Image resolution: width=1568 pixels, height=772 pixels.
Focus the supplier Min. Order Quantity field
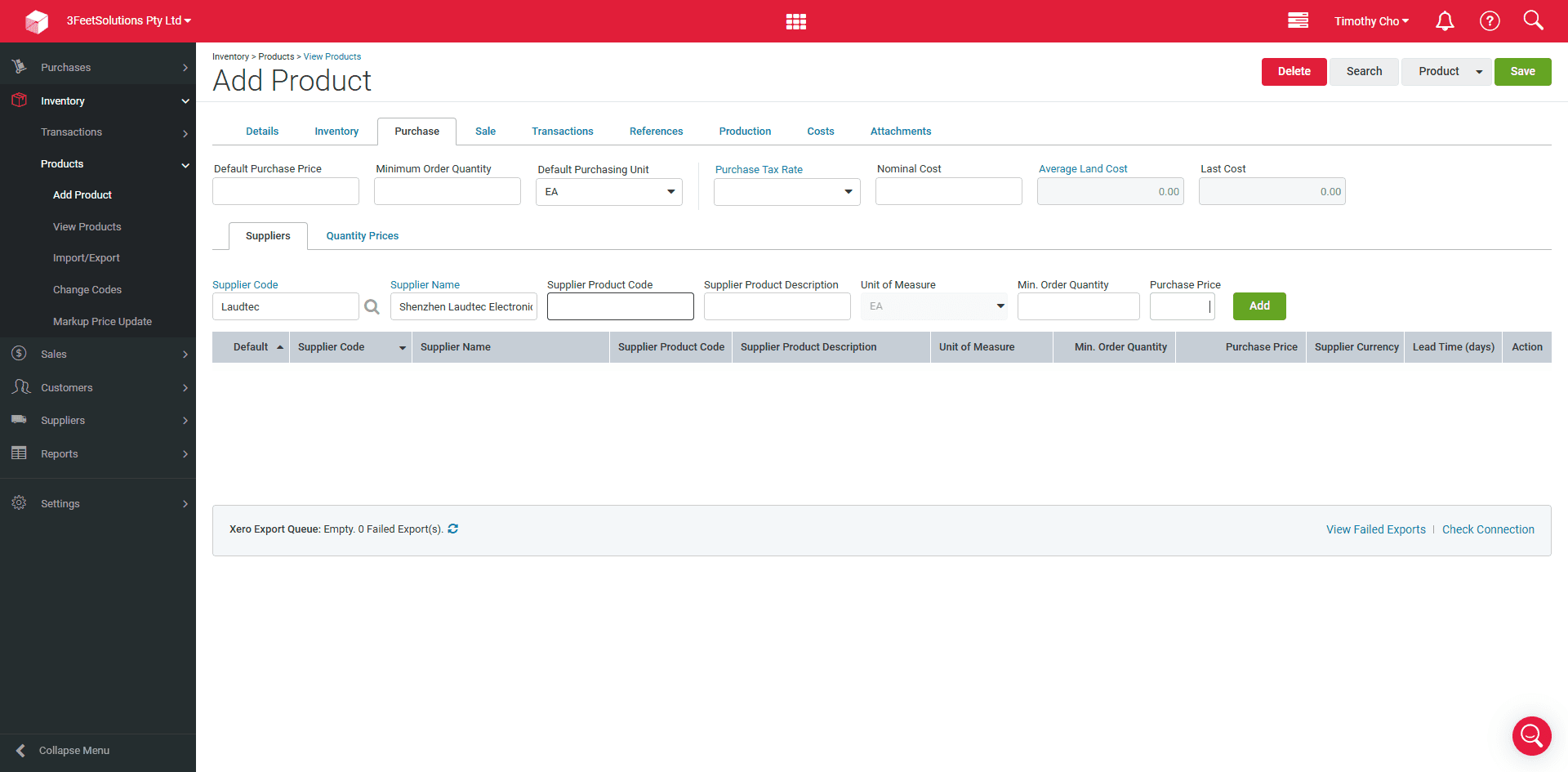[x=1079, y=306]
